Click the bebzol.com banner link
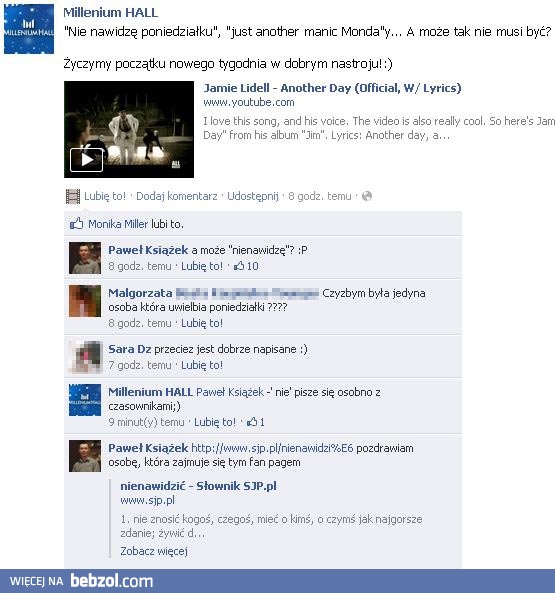This screenshot has width=555, height=593. coord(112,581)
